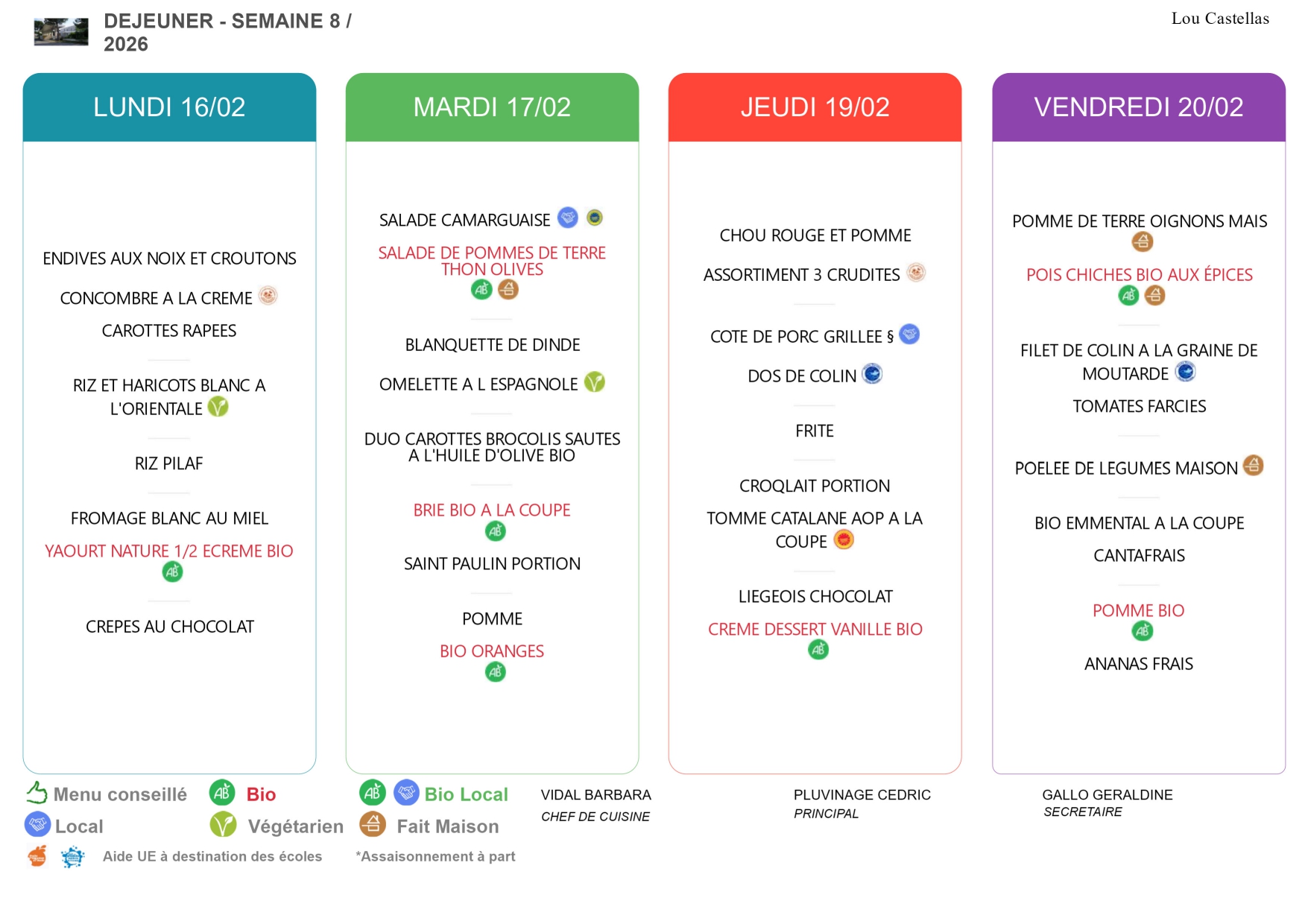The height and width of the screenshot is (924, 1308).
Task: Click the Fait Maison legend icon
Action: coord(373,824)
